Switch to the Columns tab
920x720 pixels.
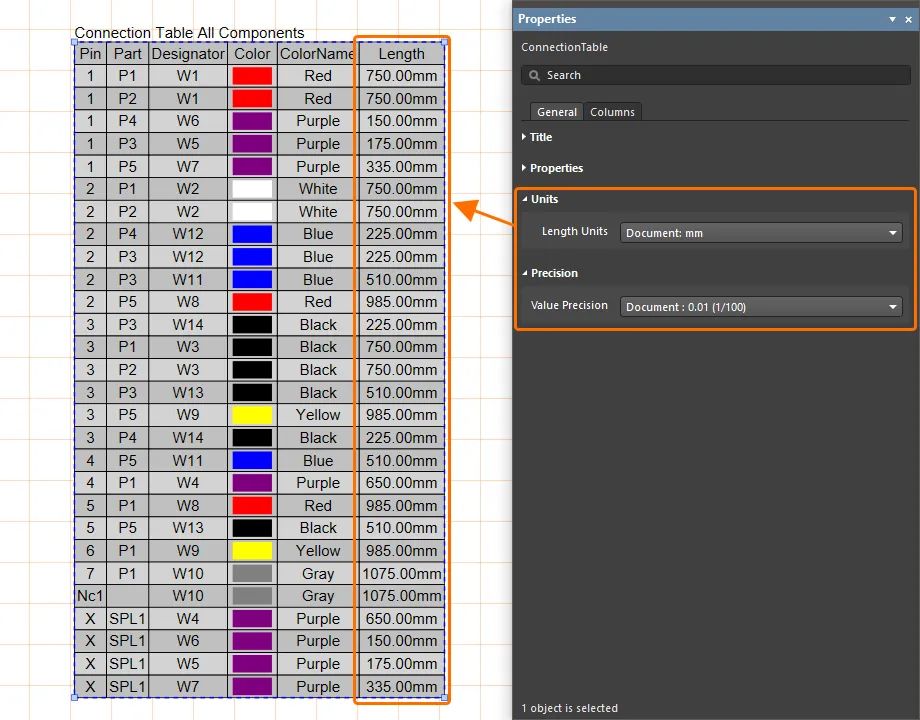click(x=612, y=112)
